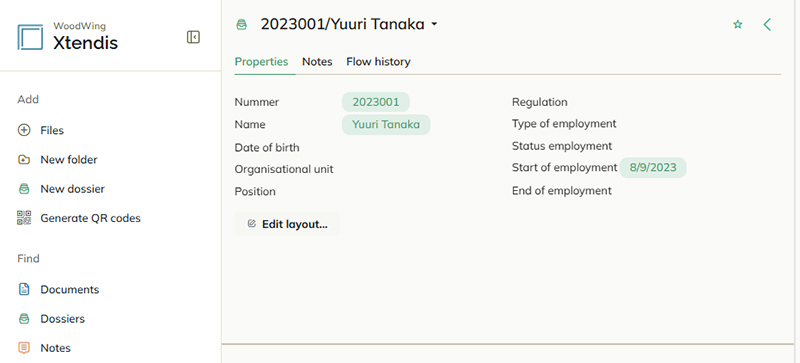Click the Documents page icon
Image resolution: width=800 pixels, height=363 pixels.
[24, 289]
